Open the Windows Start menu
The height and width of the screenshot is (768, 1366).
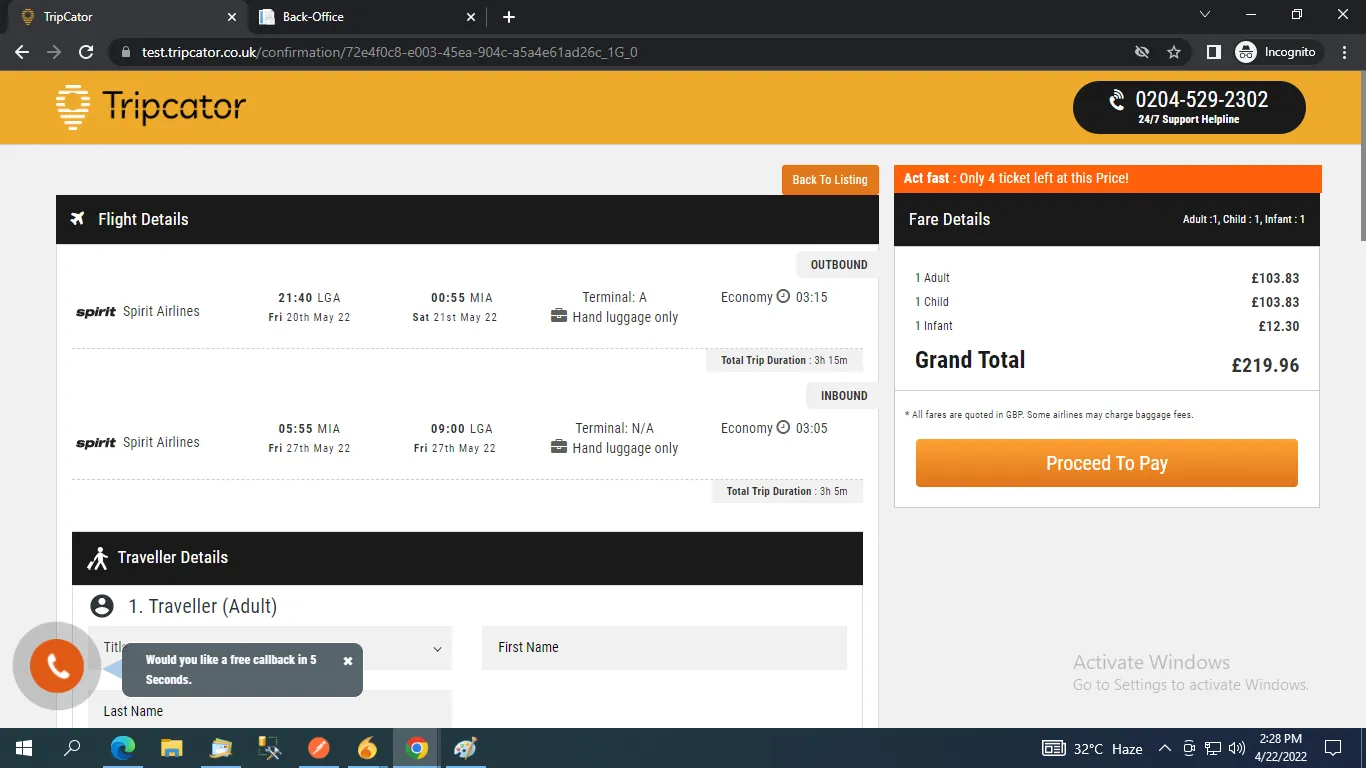pos(23,748)
